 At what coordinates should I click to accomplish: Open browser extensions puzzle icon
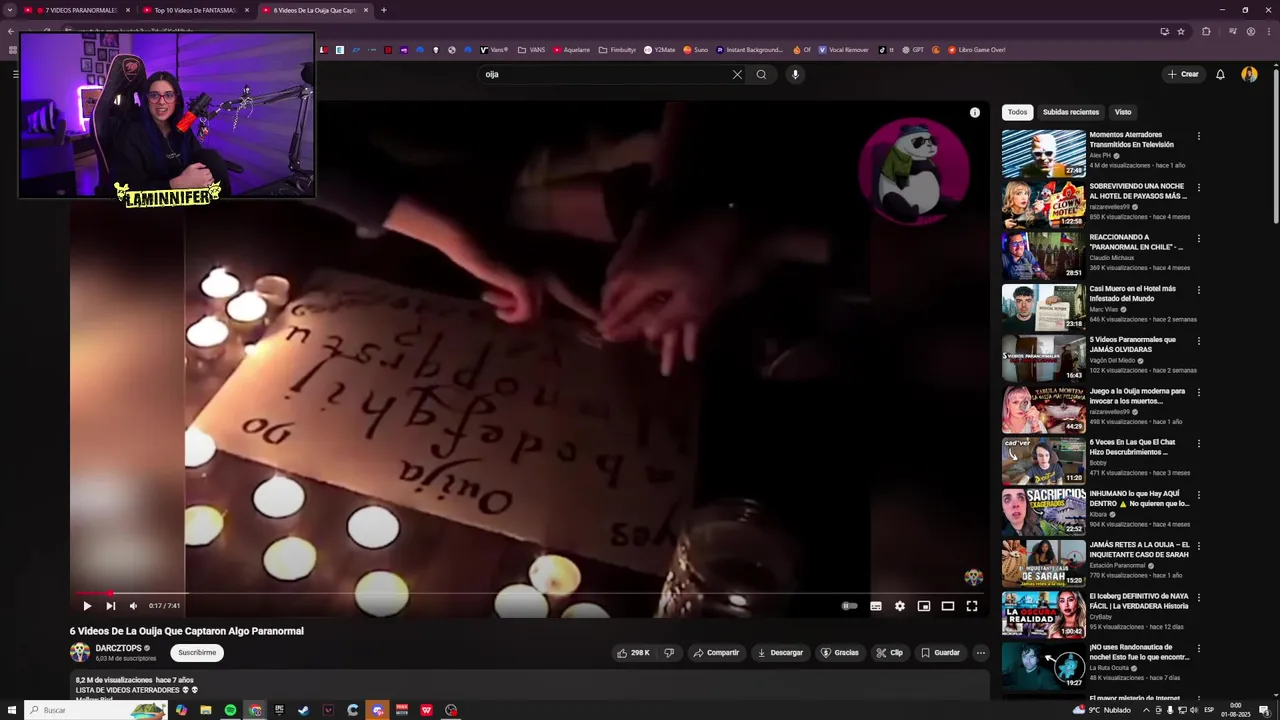tap(1206, 31)
